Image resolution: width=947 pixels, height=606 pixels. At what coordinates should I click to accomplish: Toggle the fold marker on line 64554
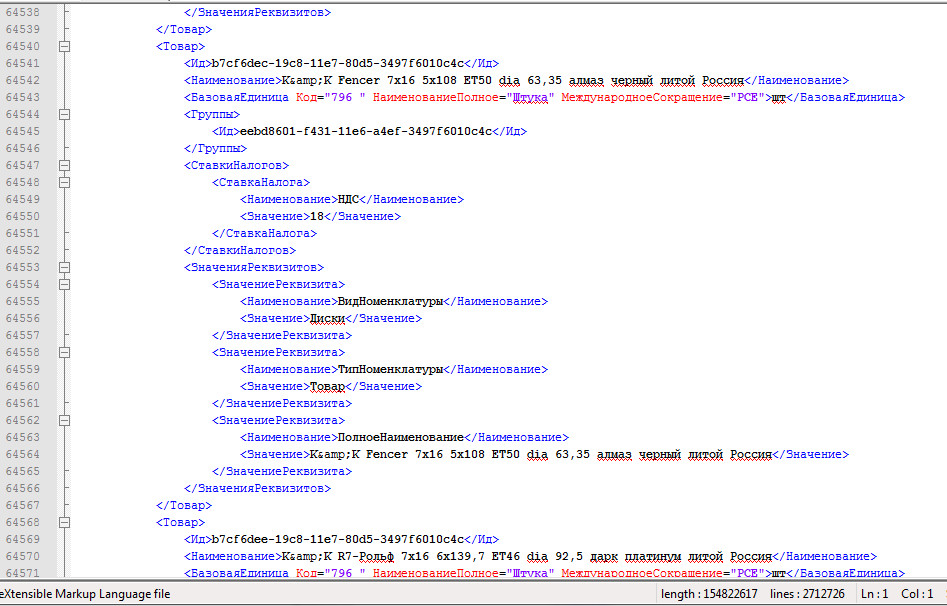(x=65, y=284)
